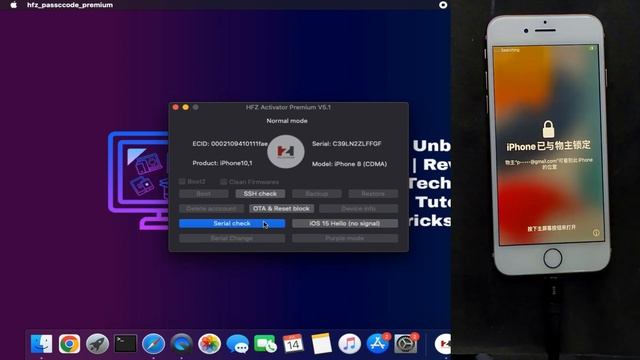This screenshot has height=360, width=640.
Task: Click the Model: iPhone 8 (CDMA) text
Action: tap(349, 164)
